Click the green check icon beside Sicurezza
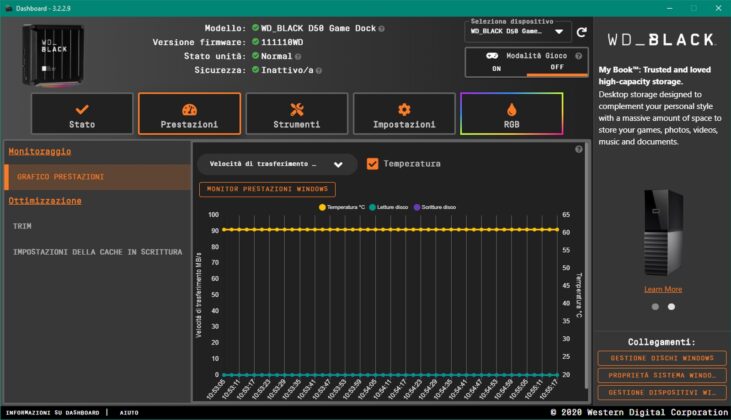 tap(255, 70)
